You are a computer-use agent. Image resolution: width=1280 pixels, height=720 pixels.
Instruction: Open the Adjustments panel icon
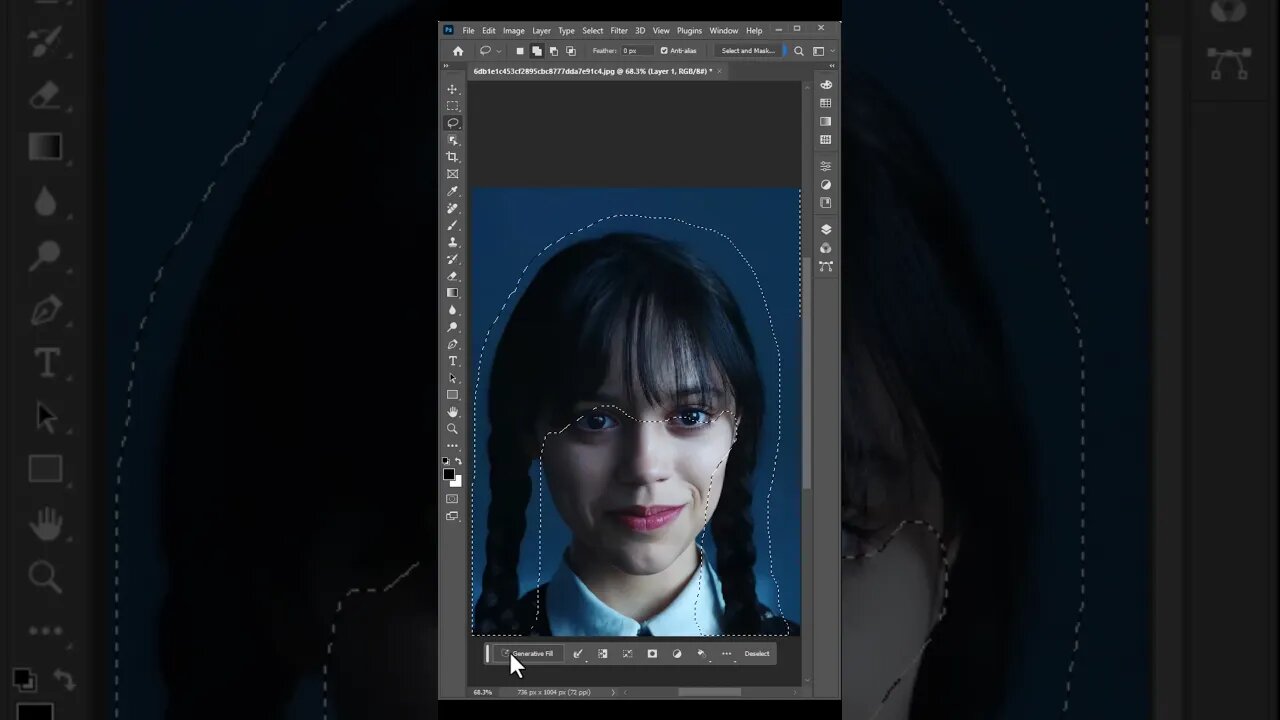click(826, 184)
